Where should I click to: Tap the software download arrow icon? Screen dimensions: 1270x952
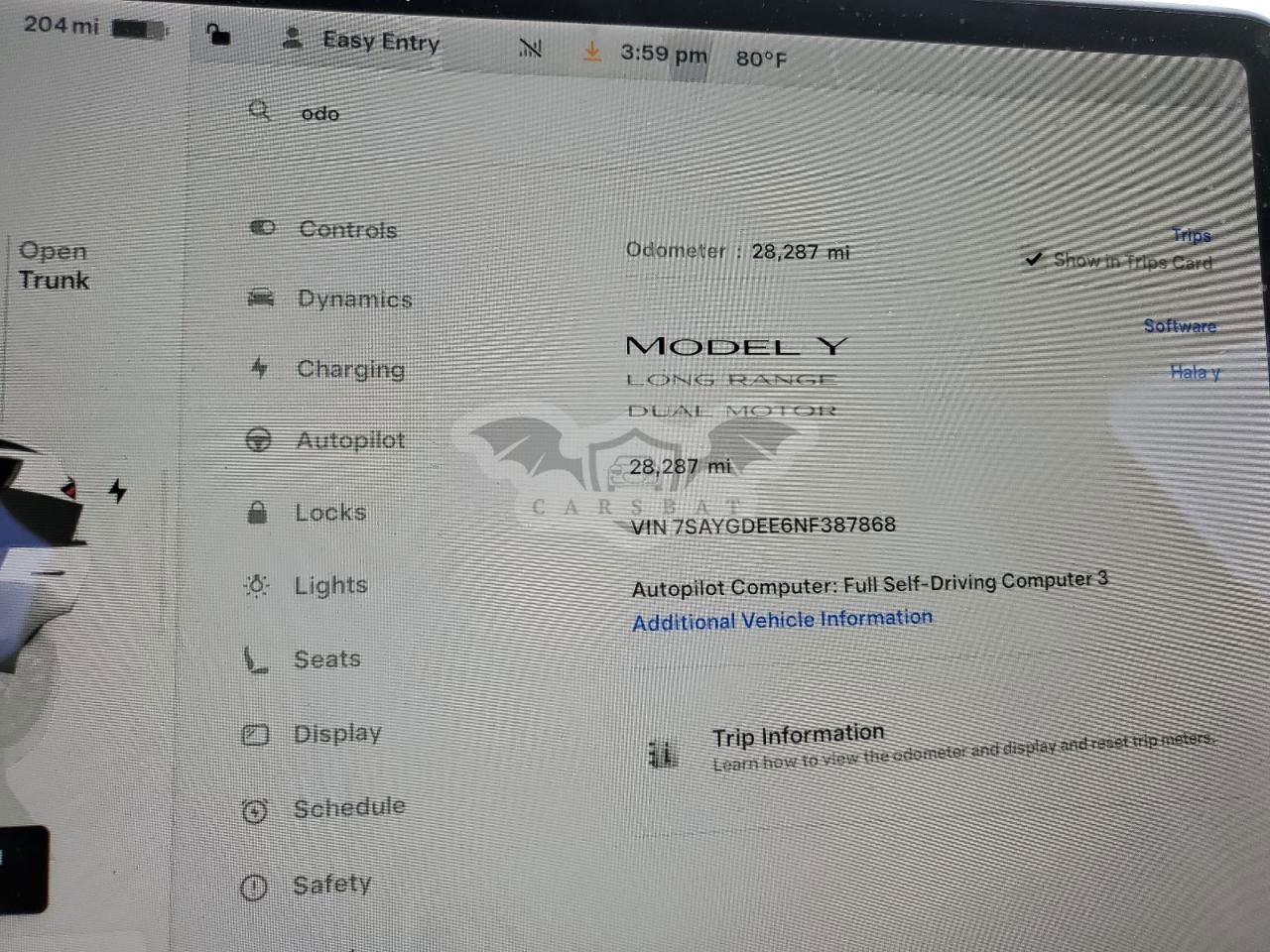pyautogui.click(x=592, y=51)
